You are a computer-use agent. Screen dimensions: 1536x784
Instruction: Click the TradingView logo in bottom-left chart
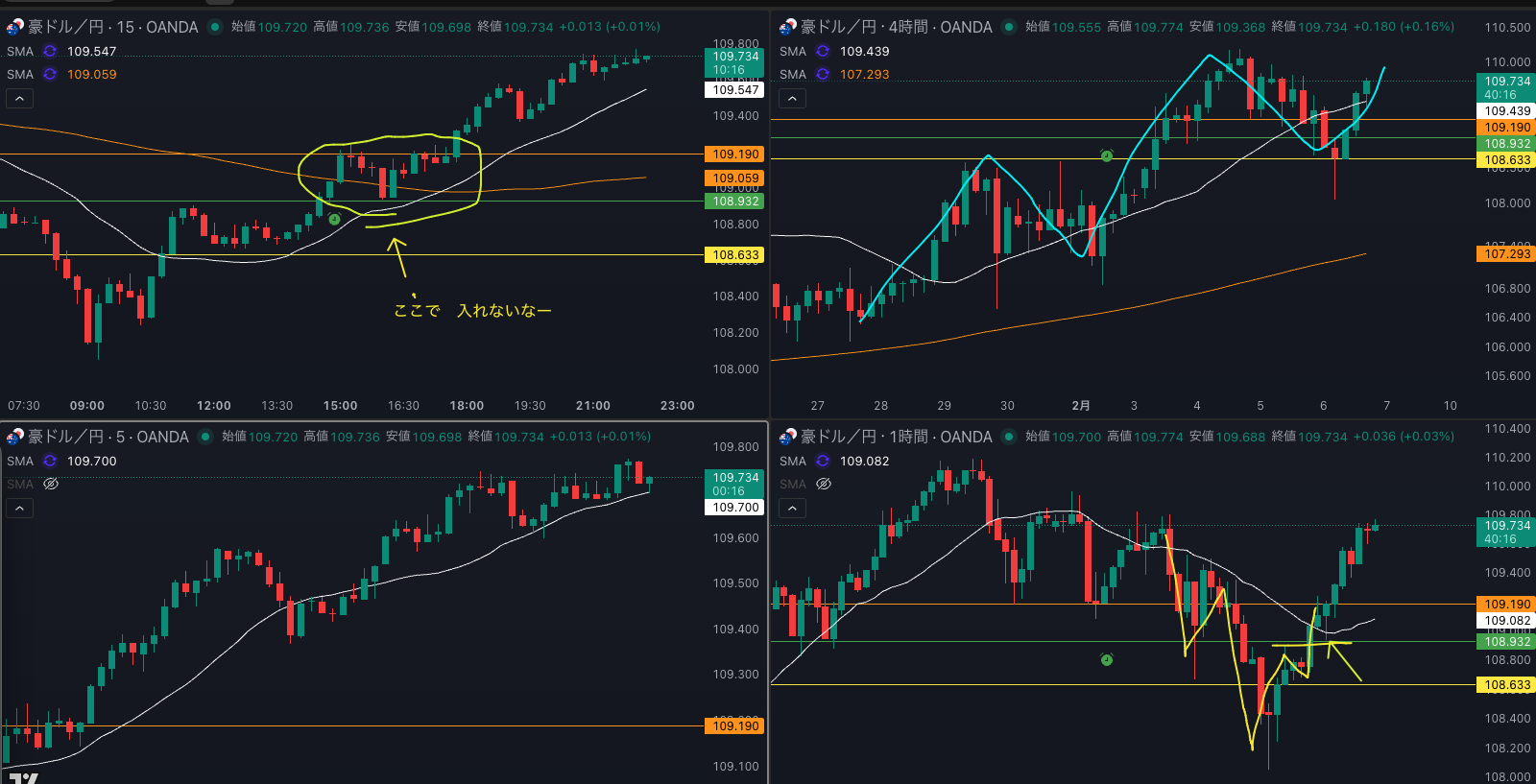tap(23, 777)
